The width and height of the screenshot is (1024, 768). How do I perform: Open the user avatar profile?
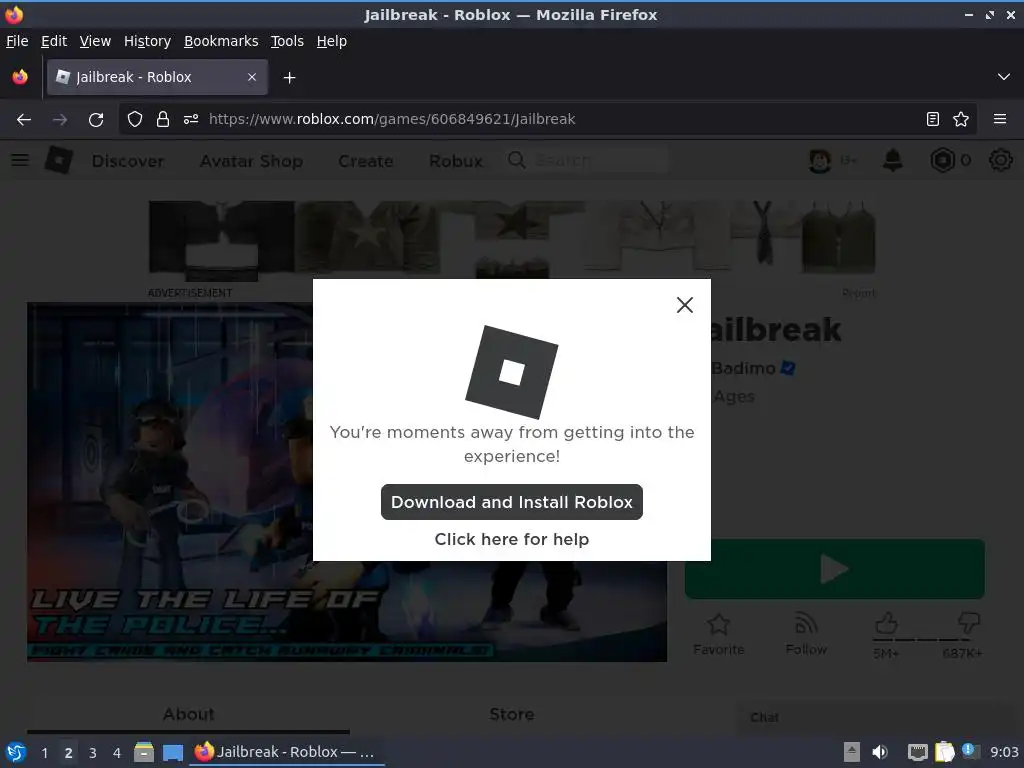tap(820, 160)
